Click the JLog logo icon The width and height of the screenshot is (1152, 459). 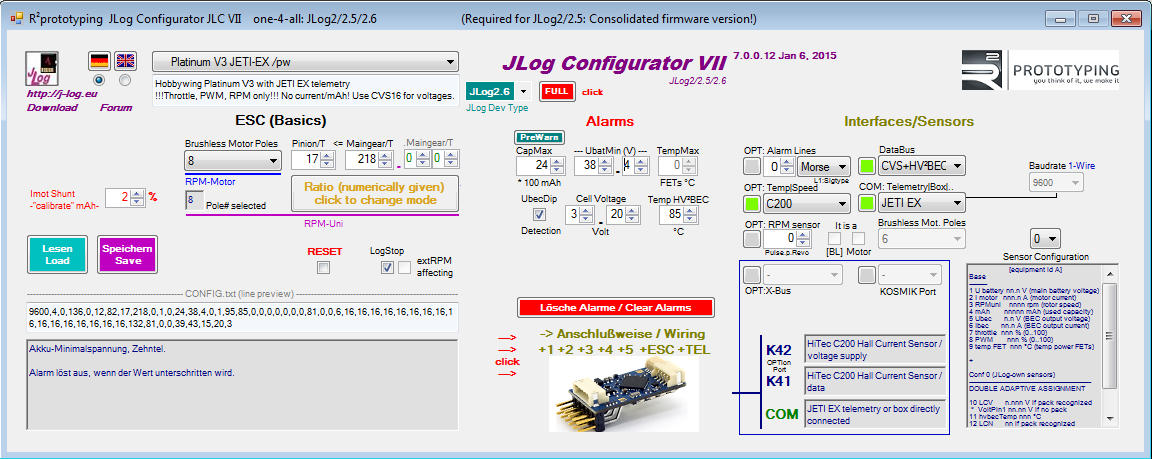tap(42, 69)
